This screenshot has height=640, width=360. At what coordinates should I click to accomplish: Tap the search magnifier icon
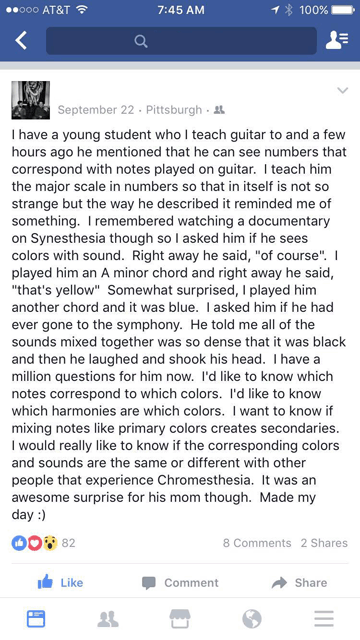(x=141, y=41)
